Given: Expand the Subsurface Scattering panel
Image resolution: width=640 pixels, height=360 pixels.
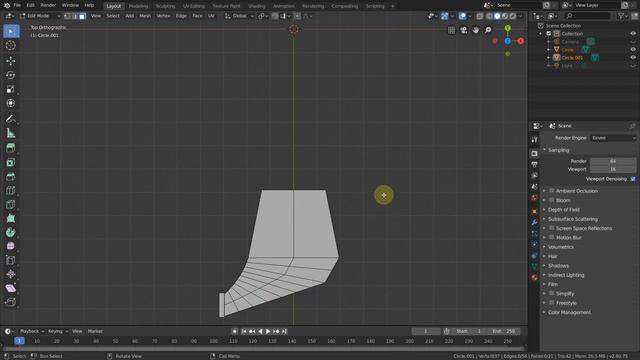Looking at the screenshot, I should tap(572, 219).
